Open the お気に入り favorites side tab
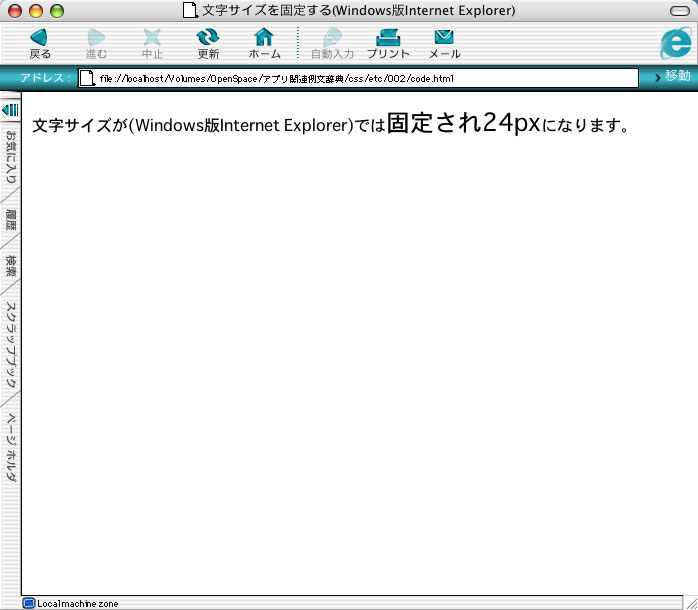Image resolution: width=698 pixels, height=610 pixels. (11, 157)
